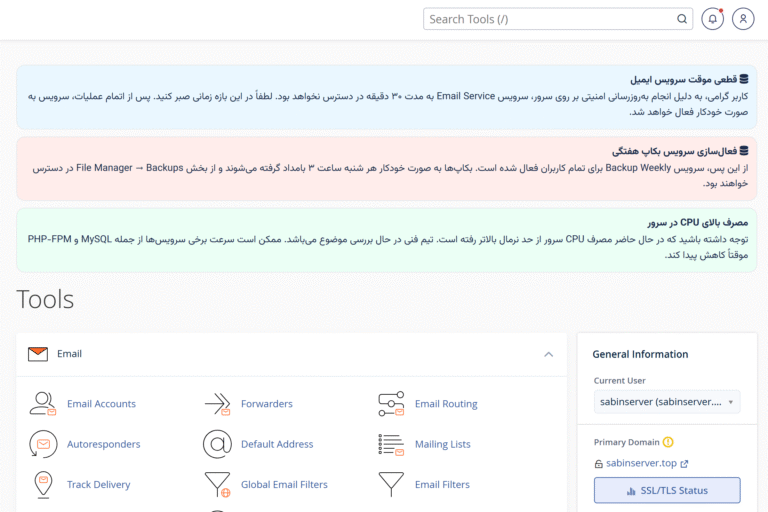This screenshot has width=768, height=512.
Task: Open the Mailing Lists icon
Action: coord(391,444)
